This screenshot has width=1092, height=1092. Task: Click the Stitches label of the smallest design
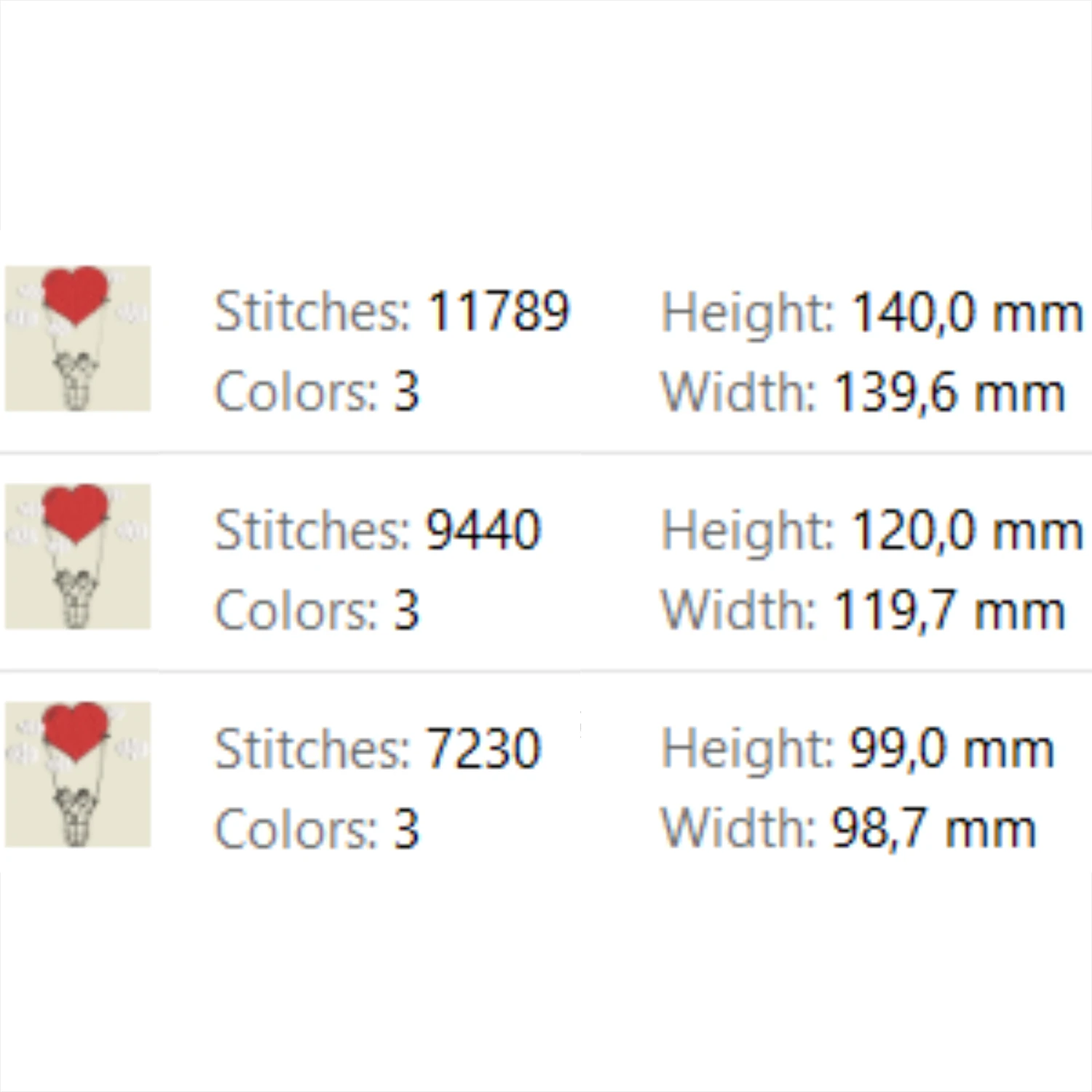313,748
